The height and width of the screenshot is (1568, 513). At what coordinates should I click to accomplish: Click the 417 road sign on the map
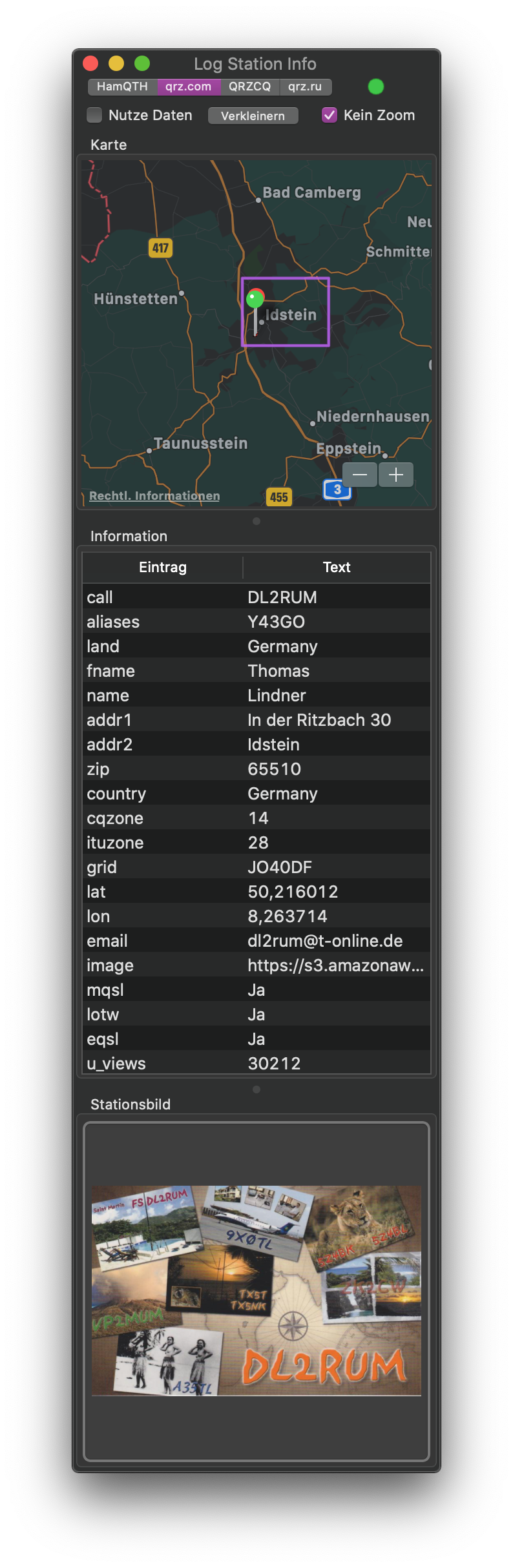(x=160, y=247)
